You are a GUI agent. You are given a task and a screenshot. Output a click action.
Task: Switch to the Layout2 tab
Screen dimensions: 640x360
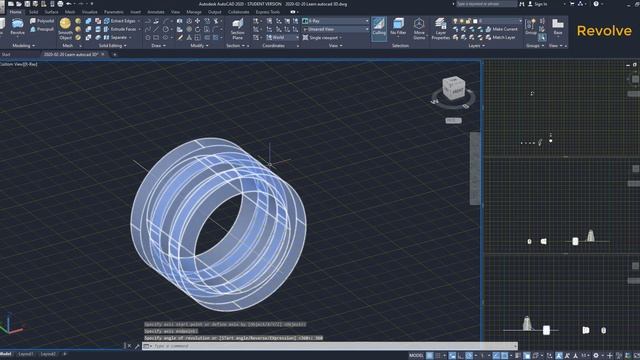click(48, 354)
